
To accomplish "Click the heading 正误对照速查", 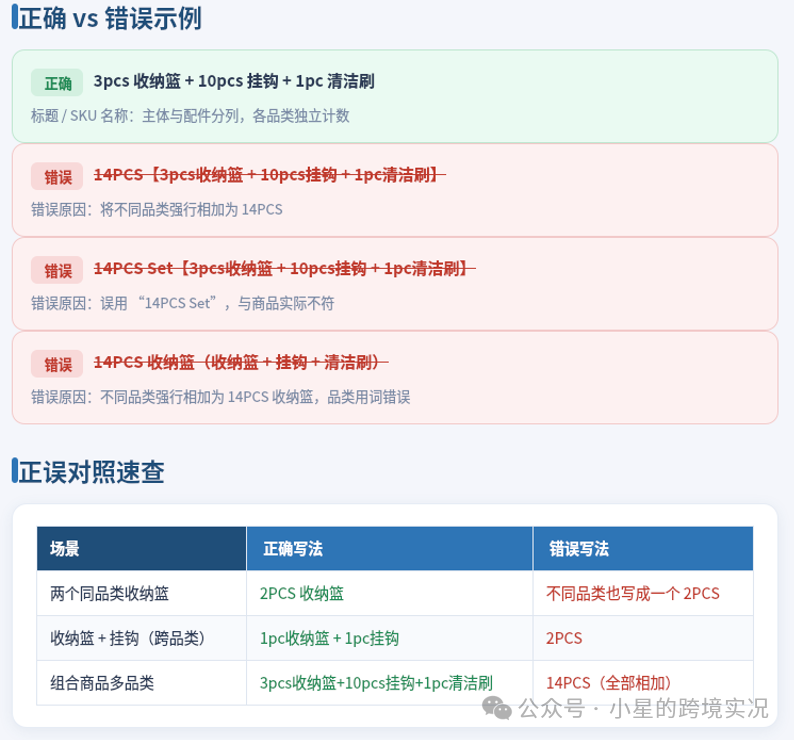I will point(91,472).
